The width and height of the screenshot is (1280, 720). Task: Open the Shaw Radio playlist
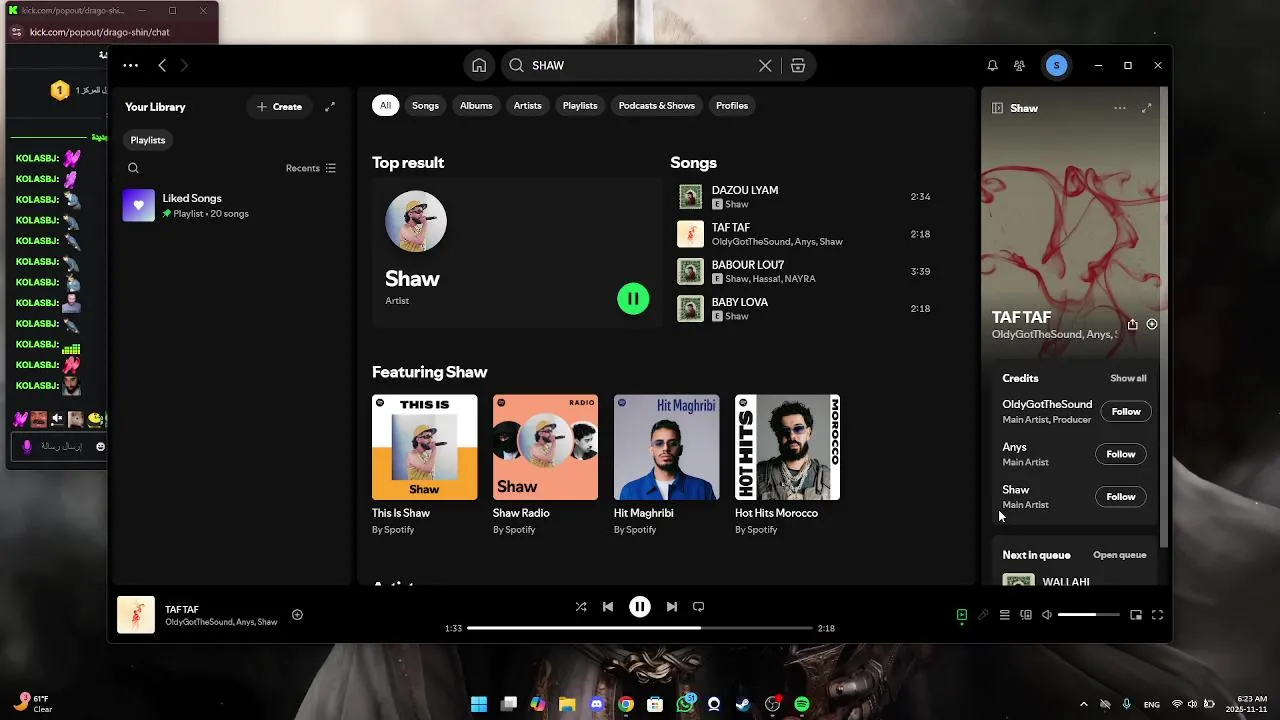545,465
